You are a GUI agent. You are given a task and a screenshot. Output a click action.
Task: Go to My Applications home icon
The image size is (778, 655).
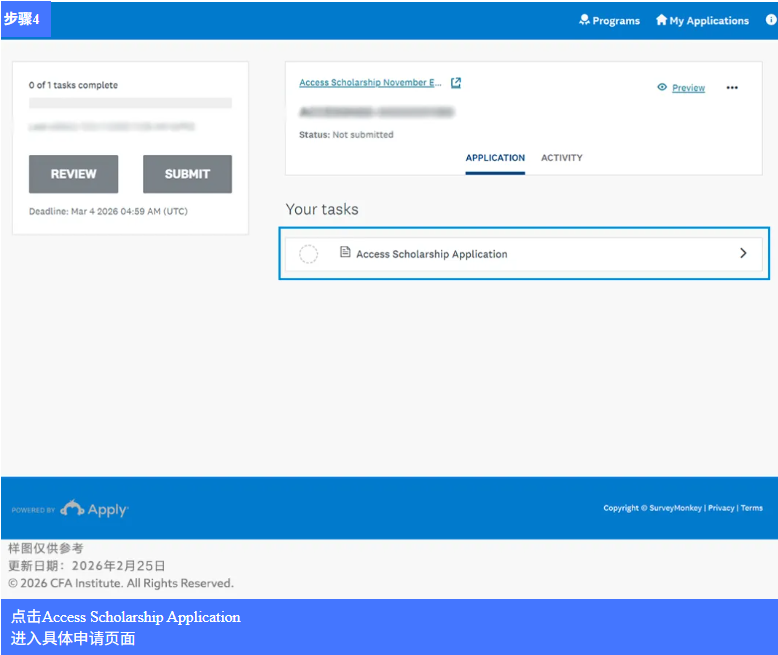pyautogui.click(x=661, y=20)
